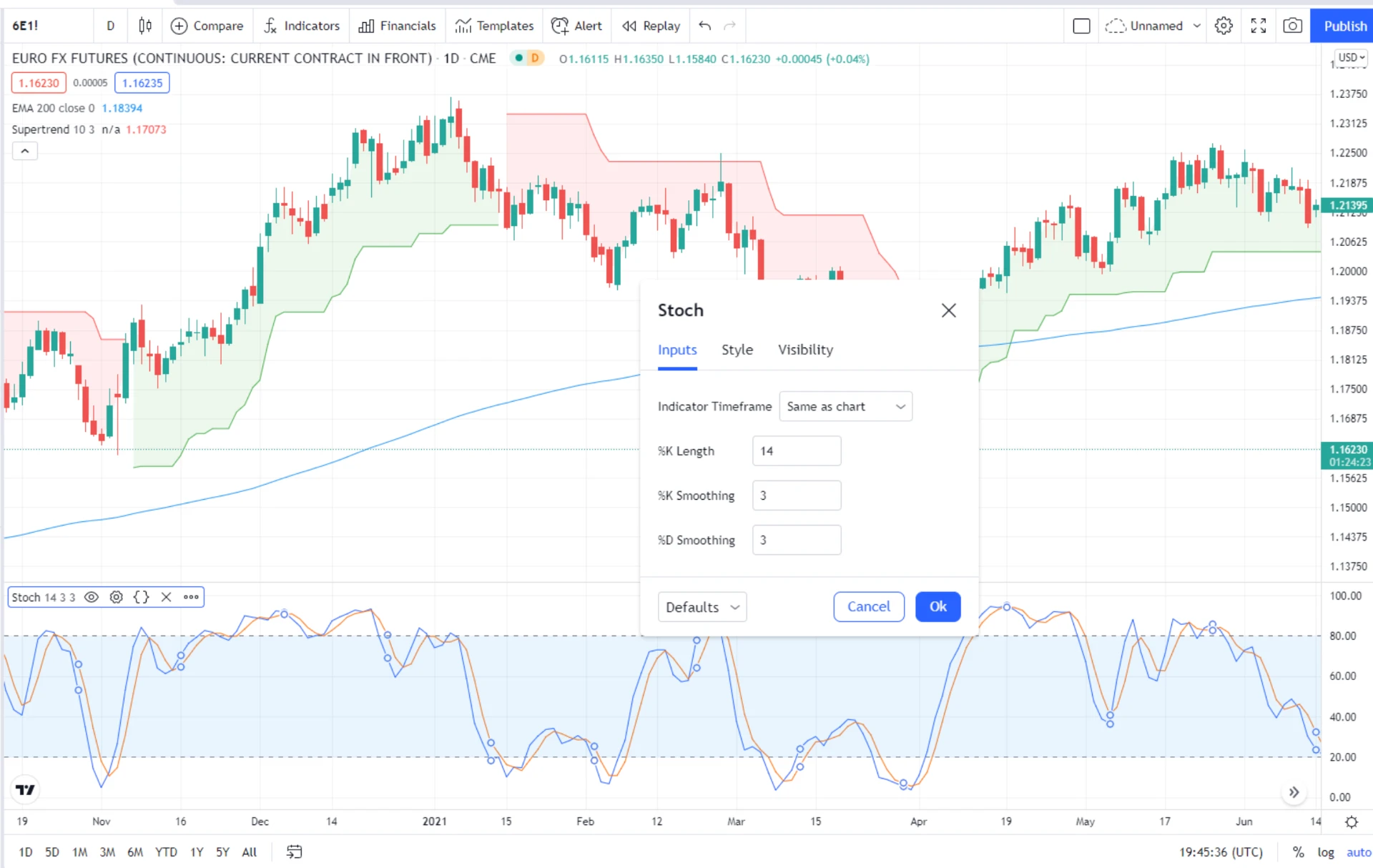Toggle percent scale
Screen dimensions: 1373x868
(1298, 852)
